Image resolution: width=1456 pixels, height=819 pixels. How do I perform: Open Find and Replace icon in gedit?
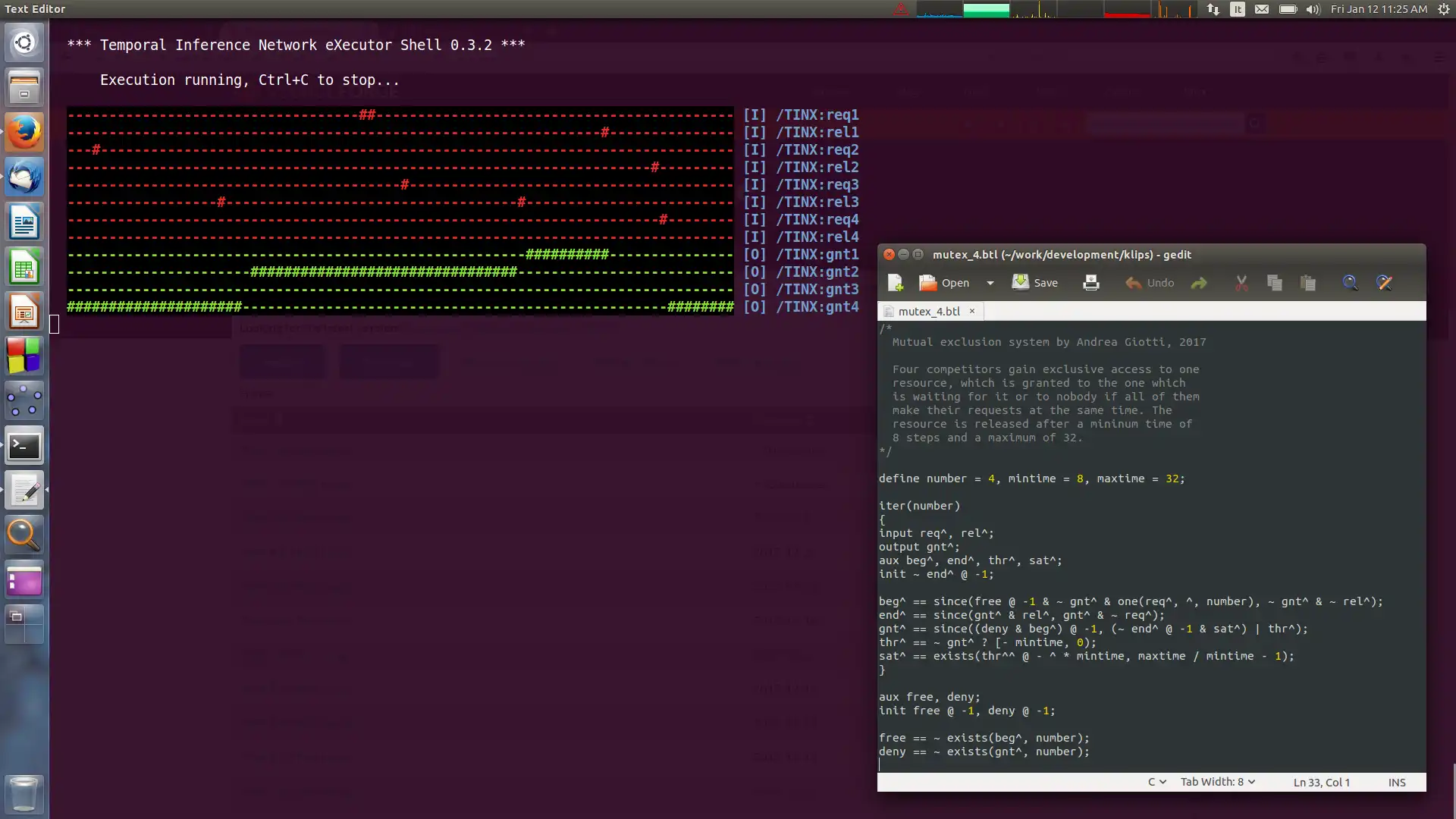click(x=1384, y=283)
